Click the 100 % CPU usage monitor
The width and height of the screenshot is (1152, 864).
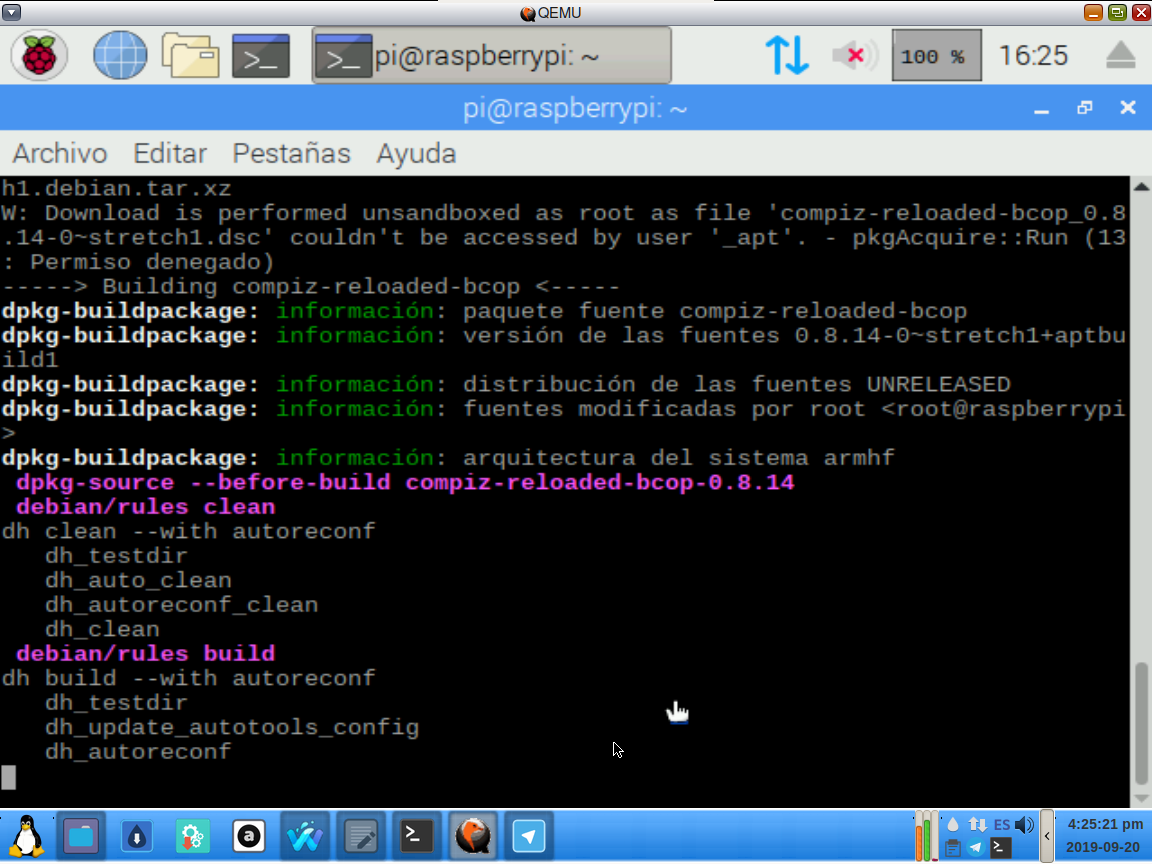pos(936,55)
